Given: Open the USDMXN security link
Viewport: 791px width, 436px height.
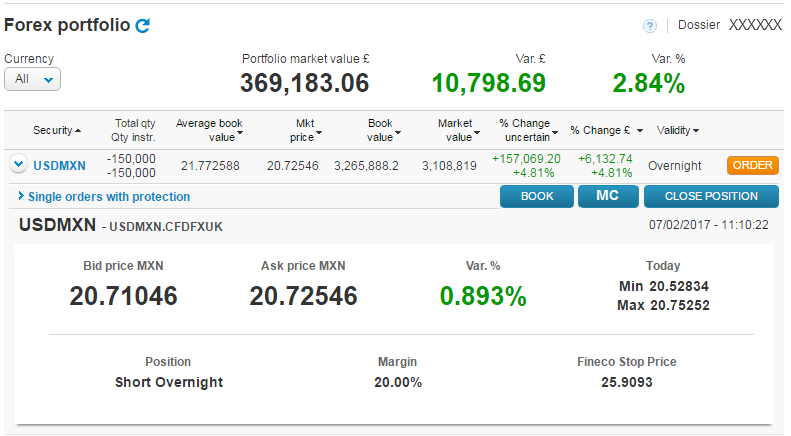Looking at the screenshot, I should [59, 166].
